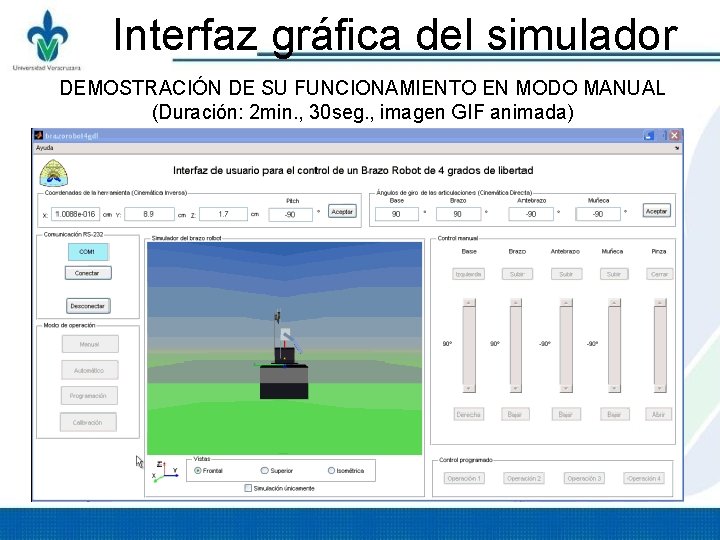Image resolution: width=720 pixels, height=540 pixels.
Task: Click the Base slider up arrow
Action: [469, 303]
